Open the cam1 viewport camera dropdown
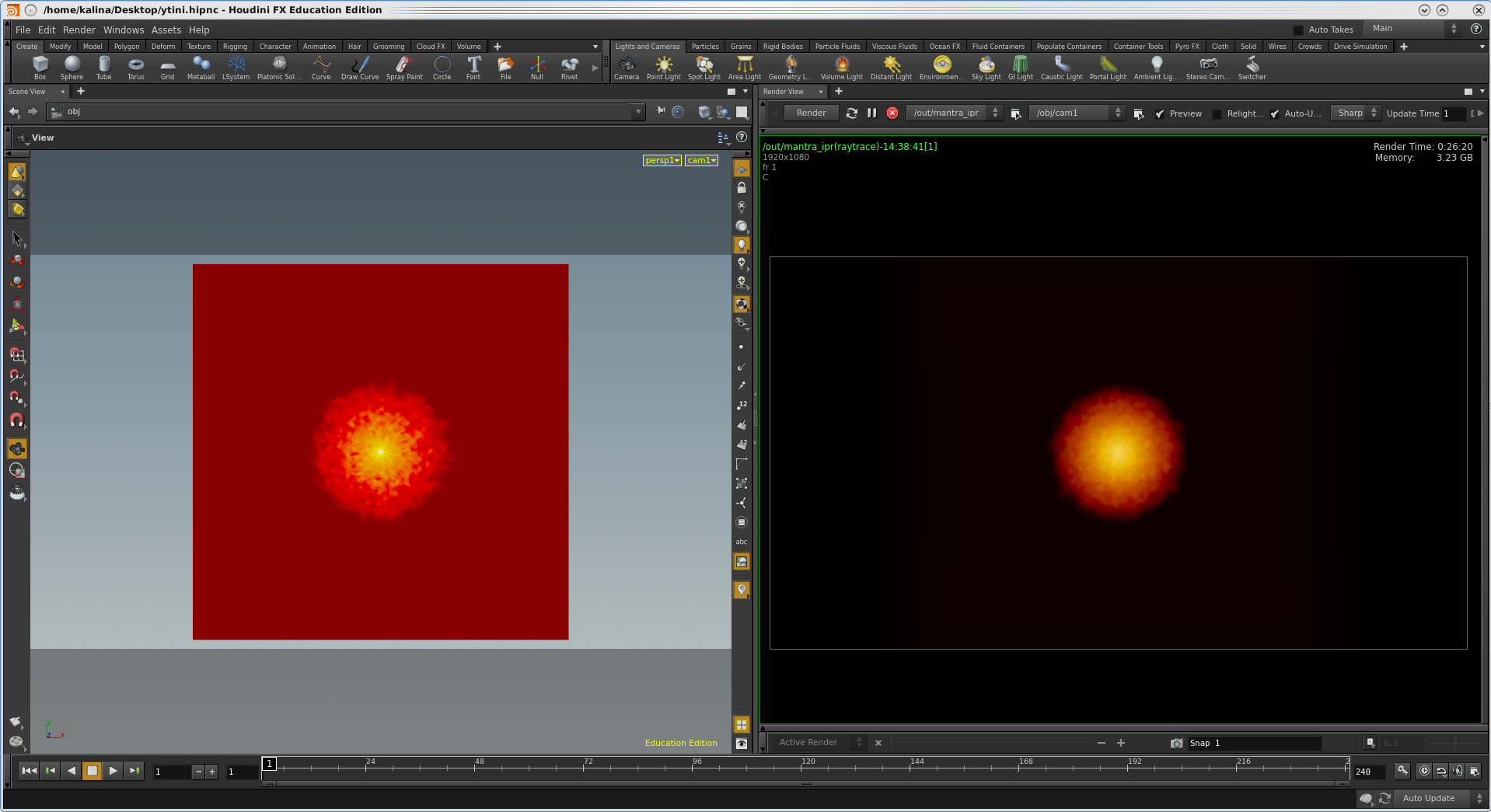The width and height of the screenshot is (1491, 812). pyautogui.click(x=701, y=161)
